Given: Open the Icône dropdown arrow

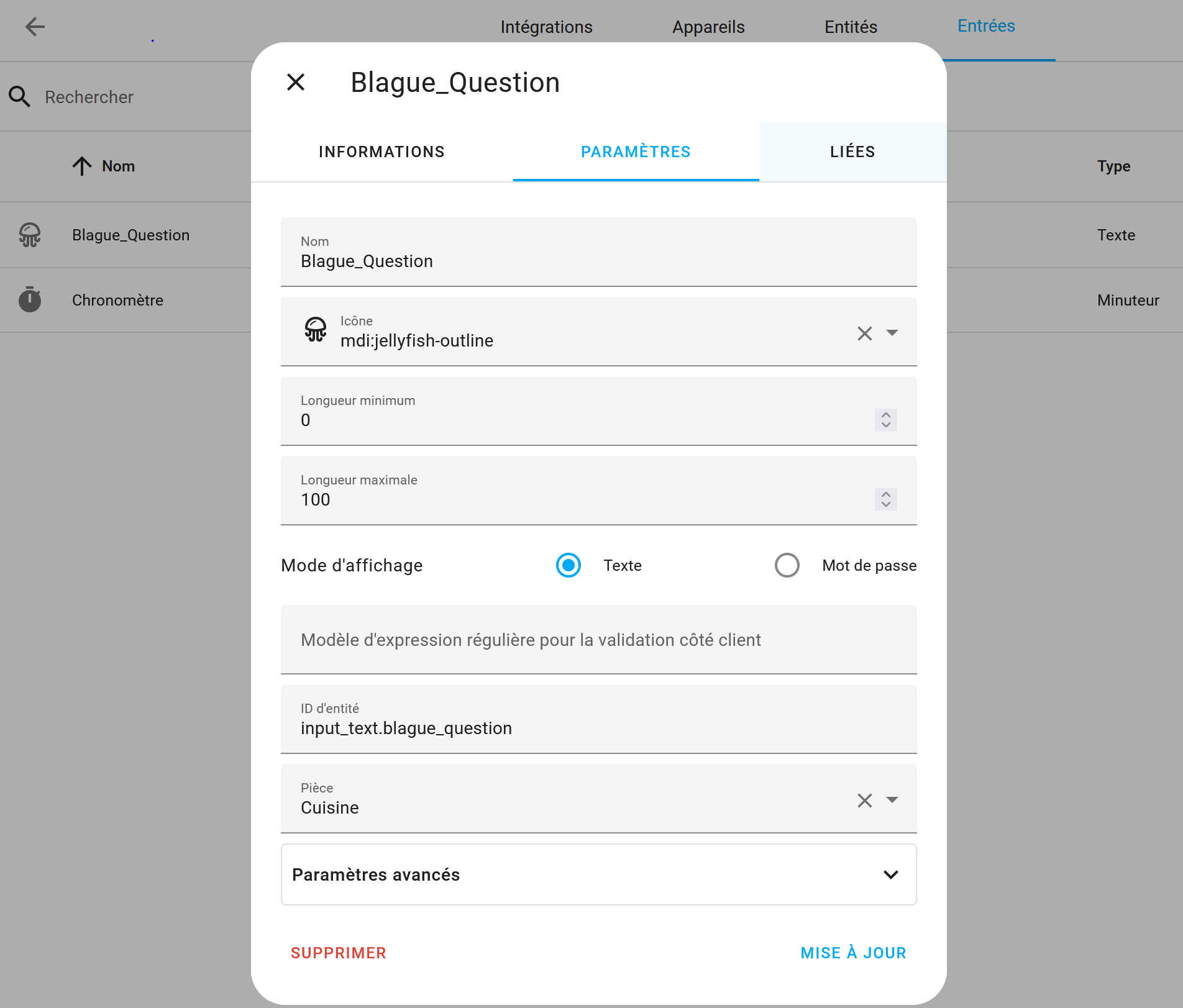Looking at the screenshot, I should click(x=892, y=333).
